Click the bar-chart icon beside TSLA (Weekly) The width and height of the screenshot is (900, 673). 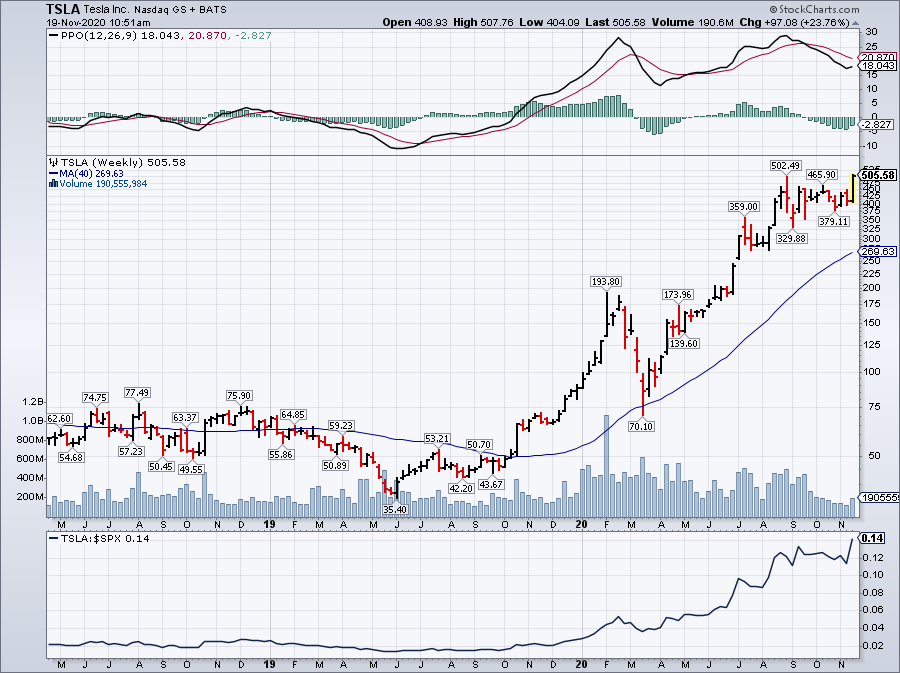(53, 162)
